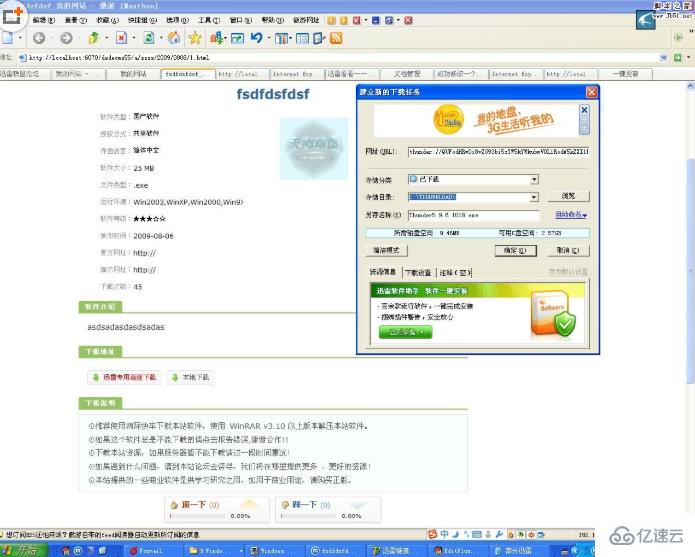Click the blue minimize-tab icon in menu bar

(x=376, y=20)
